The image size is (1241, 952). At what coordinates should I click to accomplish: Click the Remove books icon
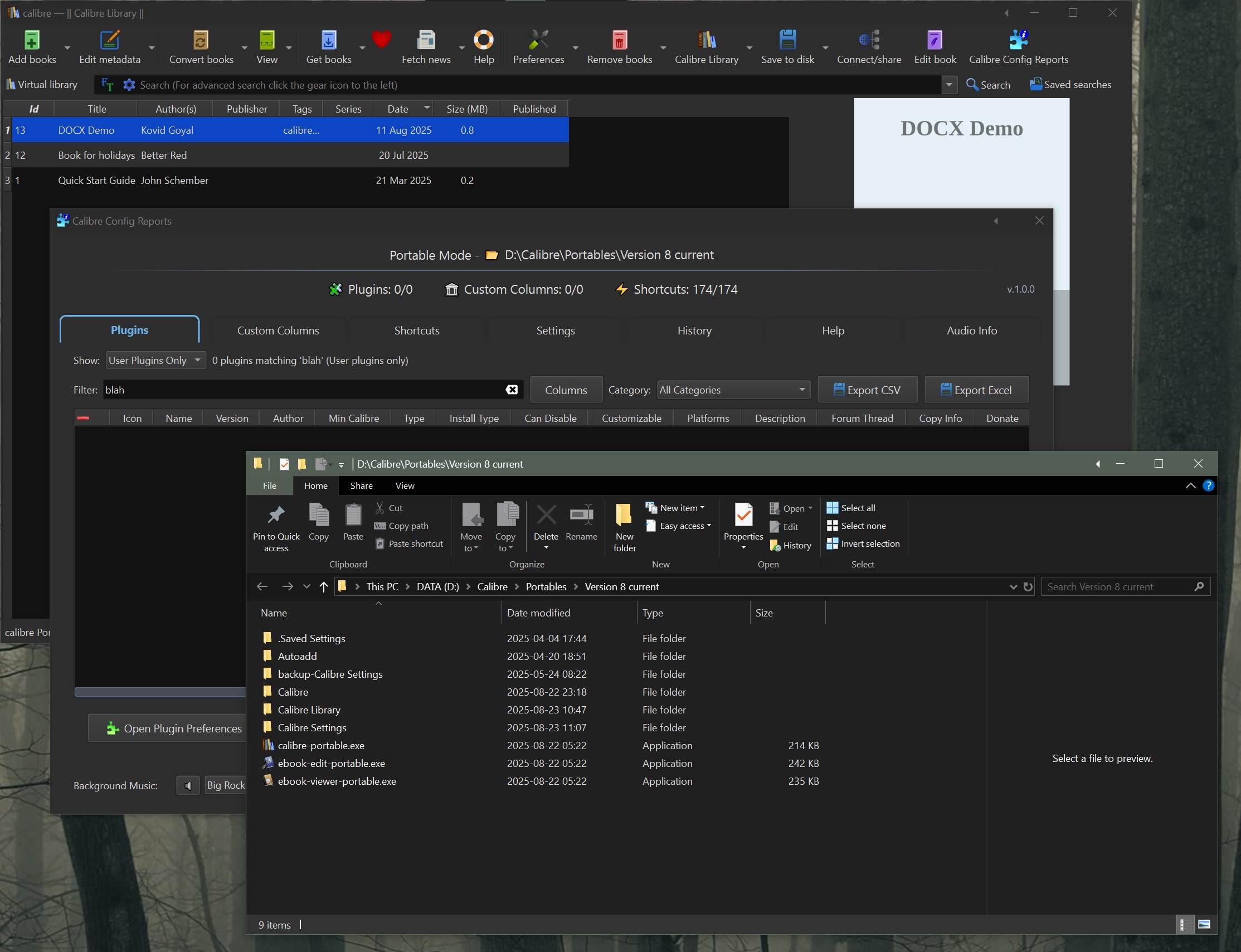point(619,41)
